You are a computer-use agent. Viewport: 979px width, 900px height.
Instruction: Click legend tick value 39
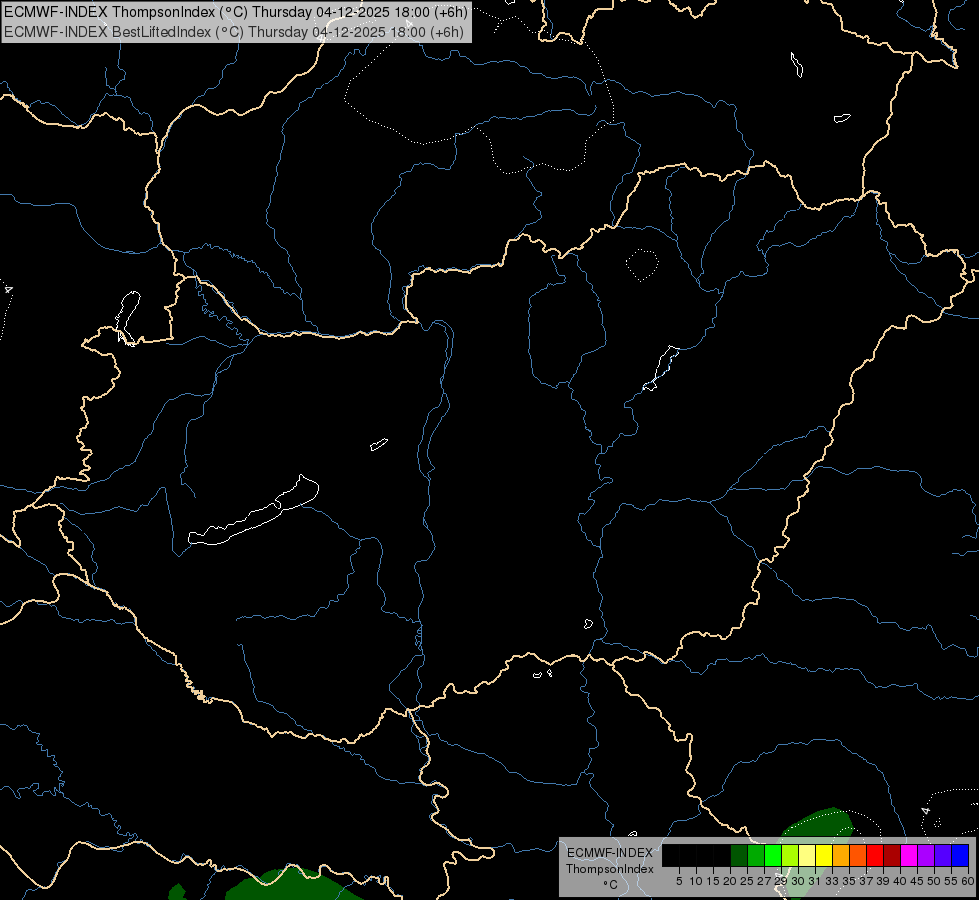pyautogui.click(x=883, y=881)
